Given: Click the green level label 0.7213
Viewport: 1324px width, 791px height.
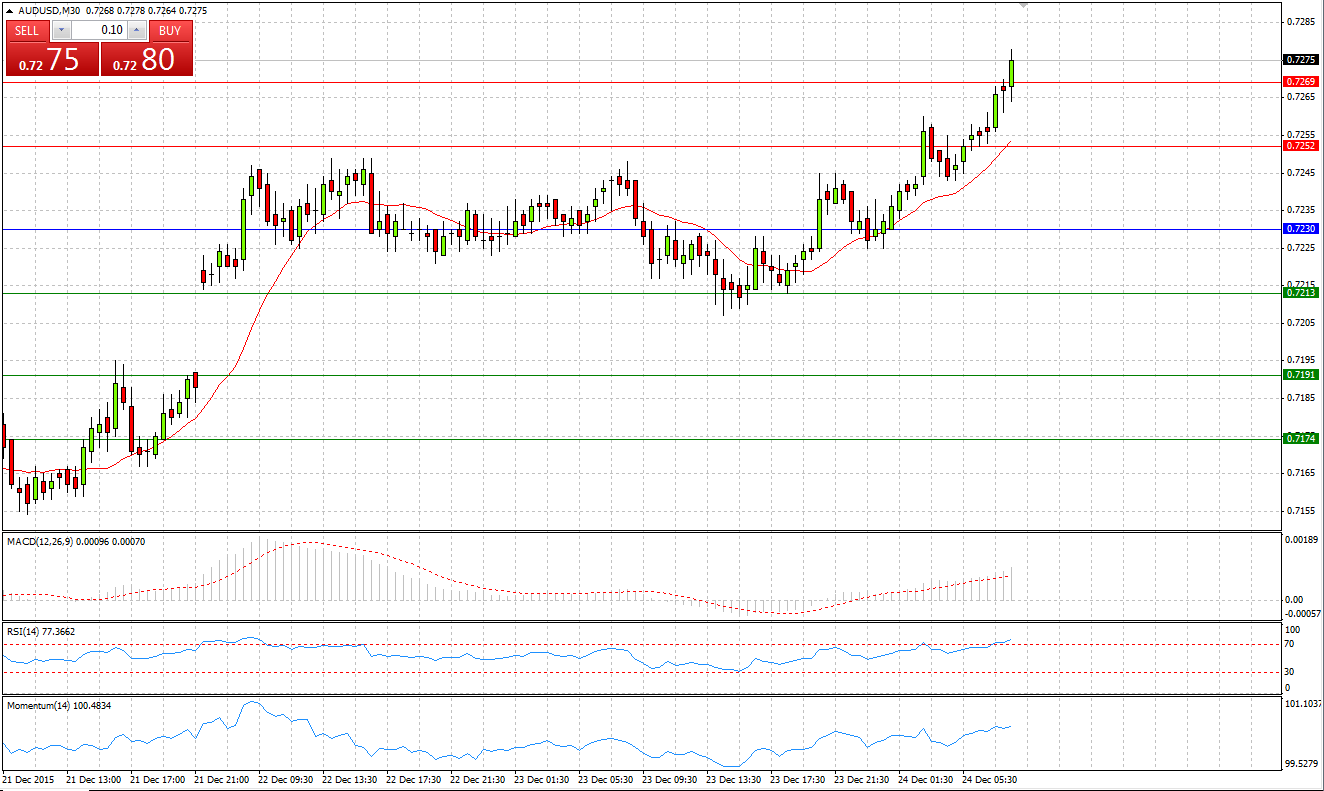Looking at the screenshot, I should [1301, 292].
